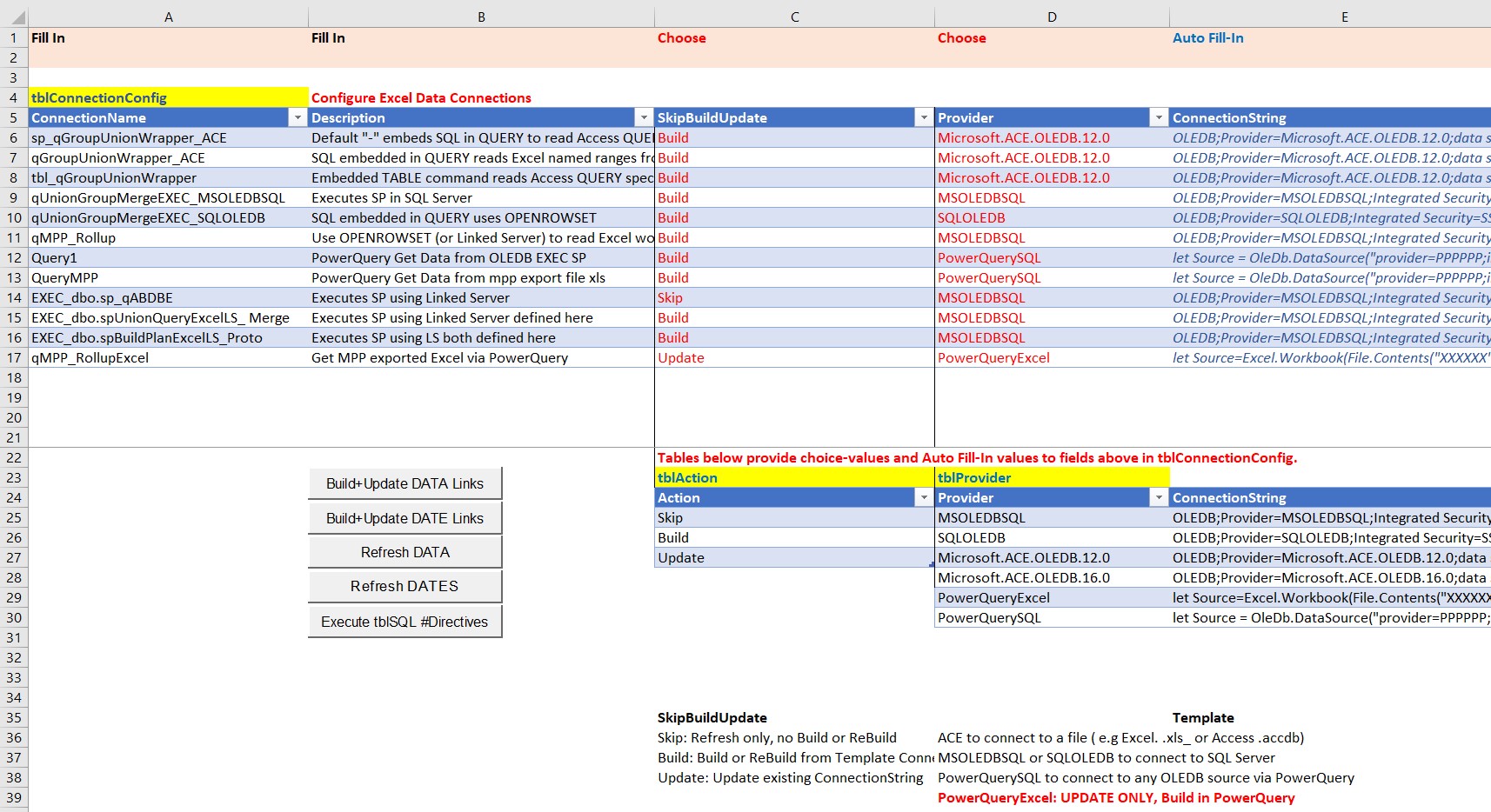Select the qMPP_Rollup cell in row 11
1491x812 pixels.
tap(169, 237)
